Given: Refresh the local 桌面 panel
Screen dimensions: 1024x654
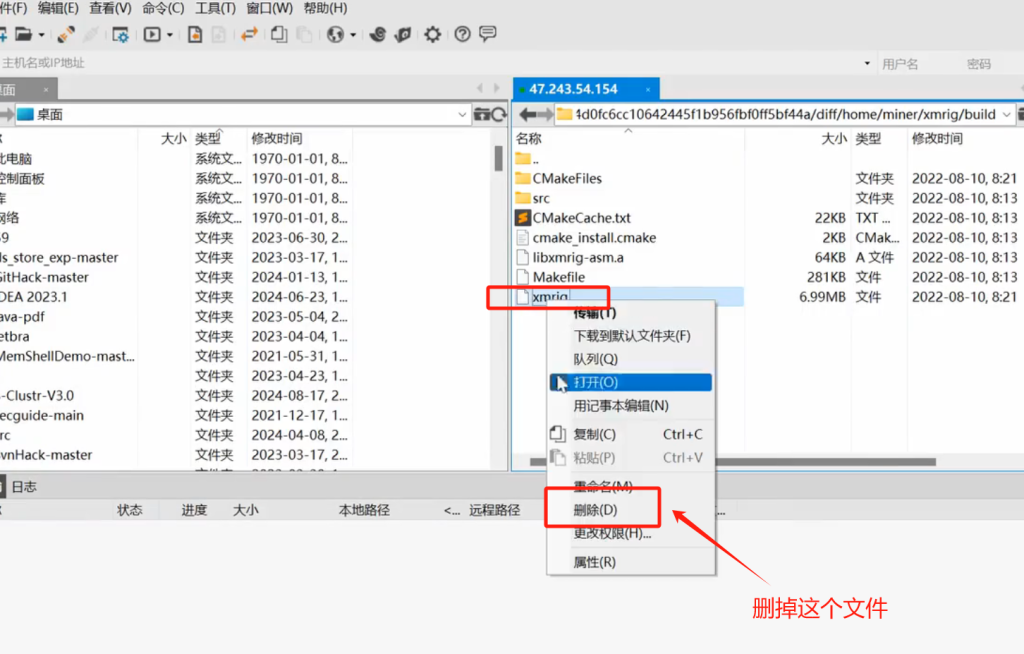Looking at the screenshot, I should point(499,114).
